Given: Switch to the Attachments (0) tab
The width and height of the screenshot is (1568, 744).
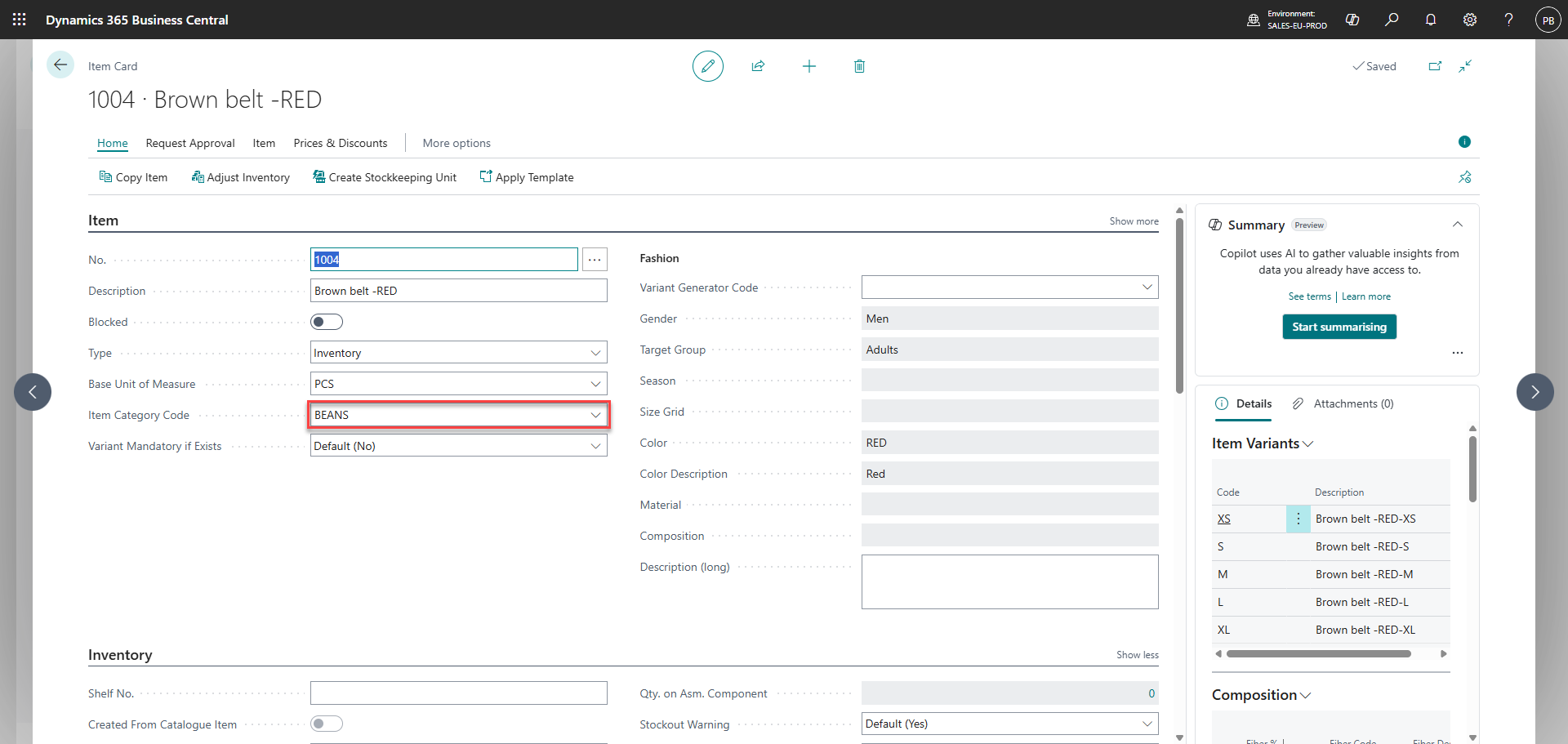Looking at the screenshot, I should pos(1343,403).
